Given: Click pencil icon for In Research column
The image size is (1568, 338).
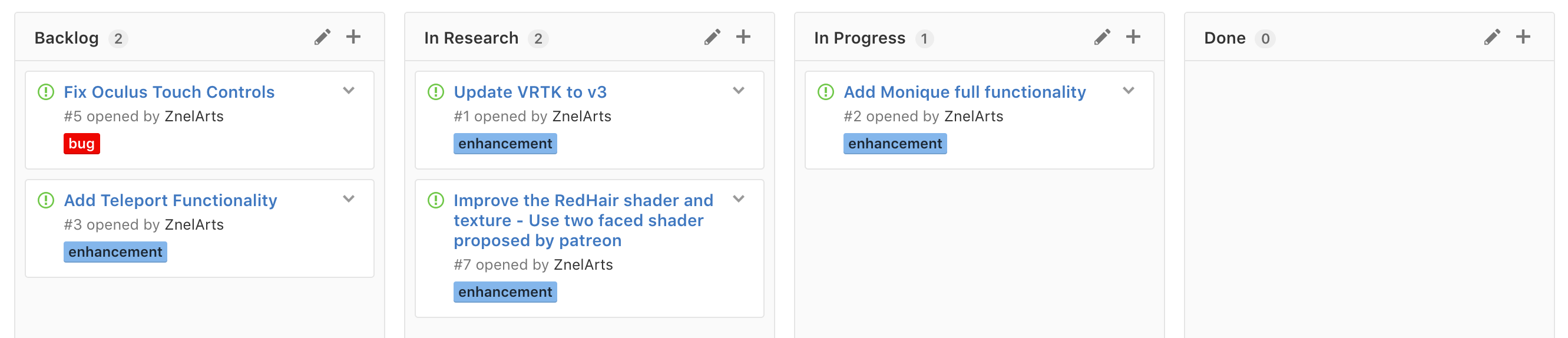Looking at the screenshot, I should (x=712, y=37).
